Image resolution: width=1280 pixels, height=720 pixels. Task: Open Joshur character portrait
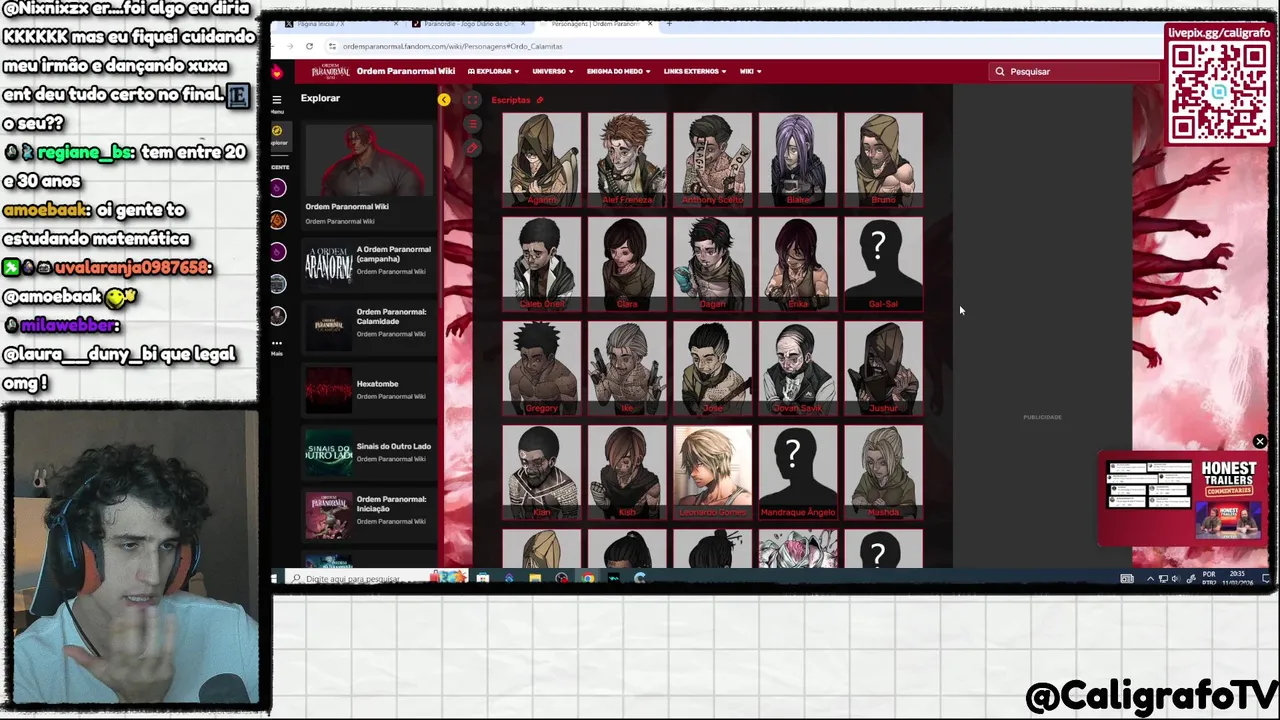[x=883, y=368]
